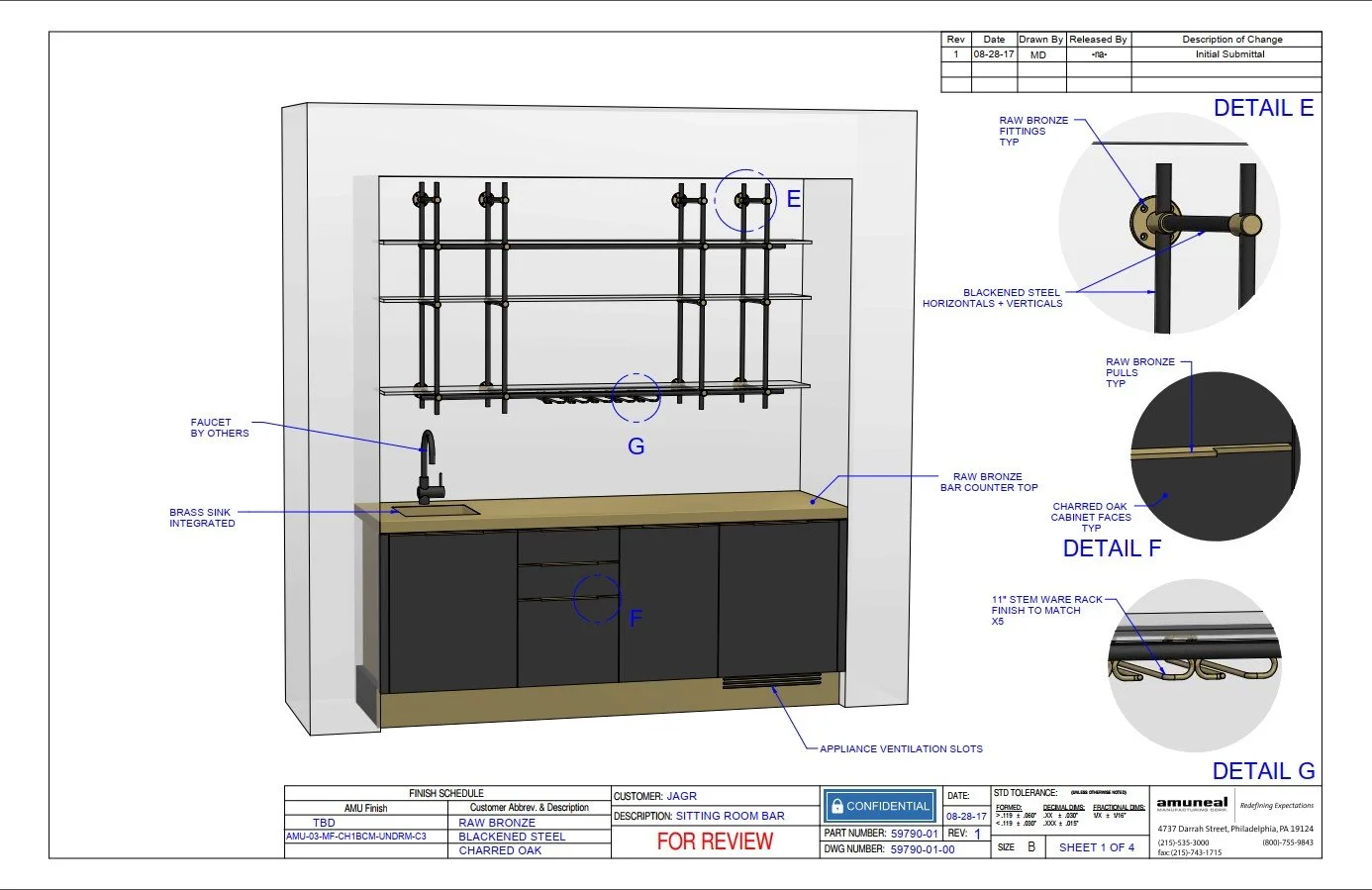The height and width of the screenshot is (890, 1372).
Task: Click the customer name 'JAGR'
Action: pos(681,796)
